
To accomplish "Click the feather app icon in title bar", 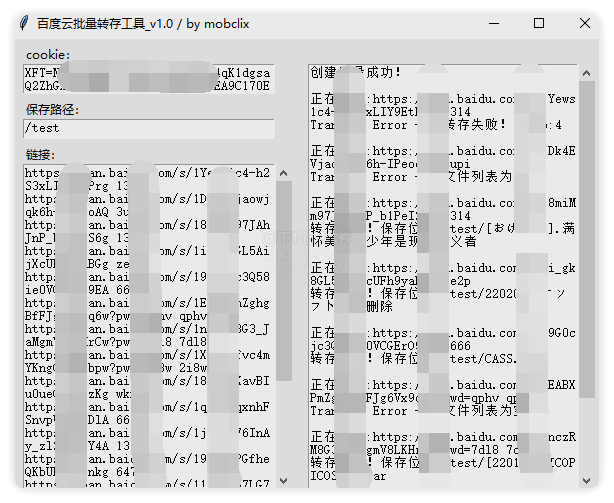I will (x=24, y=23).
